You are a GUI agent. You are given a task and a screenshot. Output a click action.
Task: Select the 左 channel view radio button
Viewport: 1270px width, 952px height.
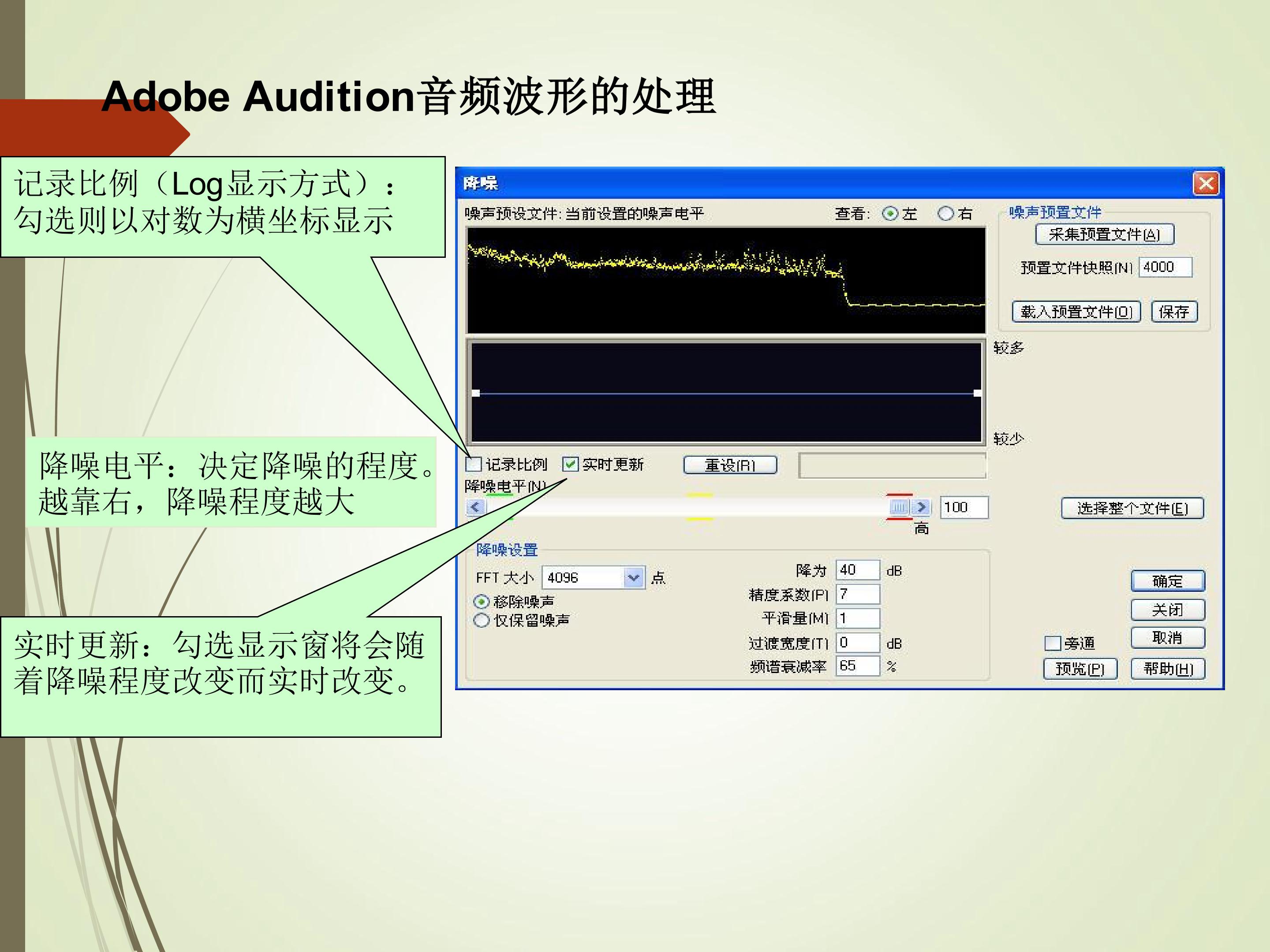pyautogui.click(x=890, y=214)
